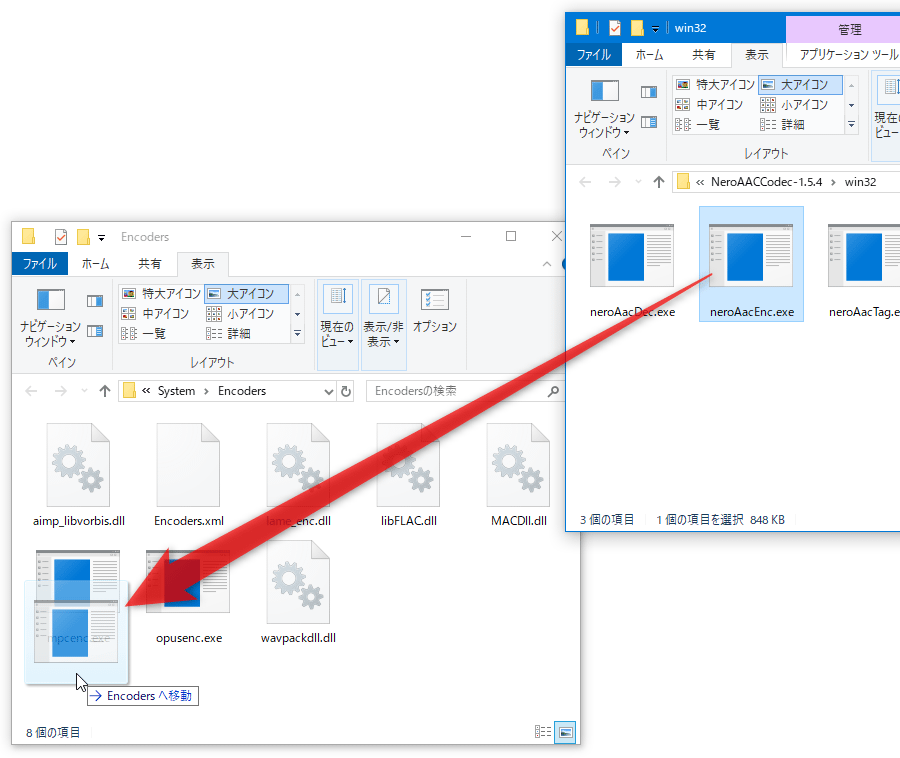The image size is (900, 758).
Task: Select large icons layout in Encoders window
Action: 246,294
